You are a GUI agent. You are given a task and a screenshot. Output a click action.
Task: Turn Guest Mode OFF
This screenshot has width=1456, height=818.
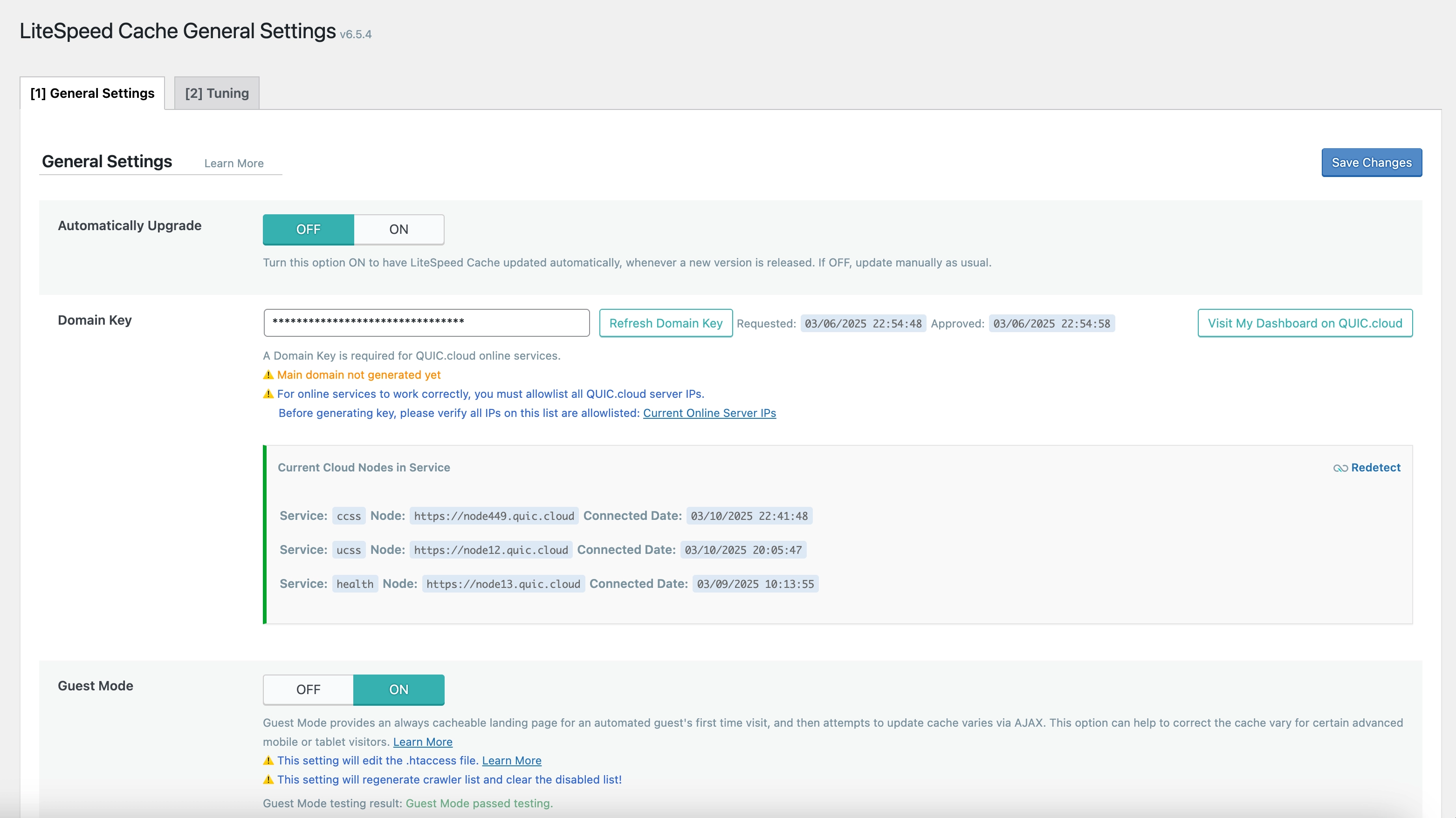(x=309, y=690)
